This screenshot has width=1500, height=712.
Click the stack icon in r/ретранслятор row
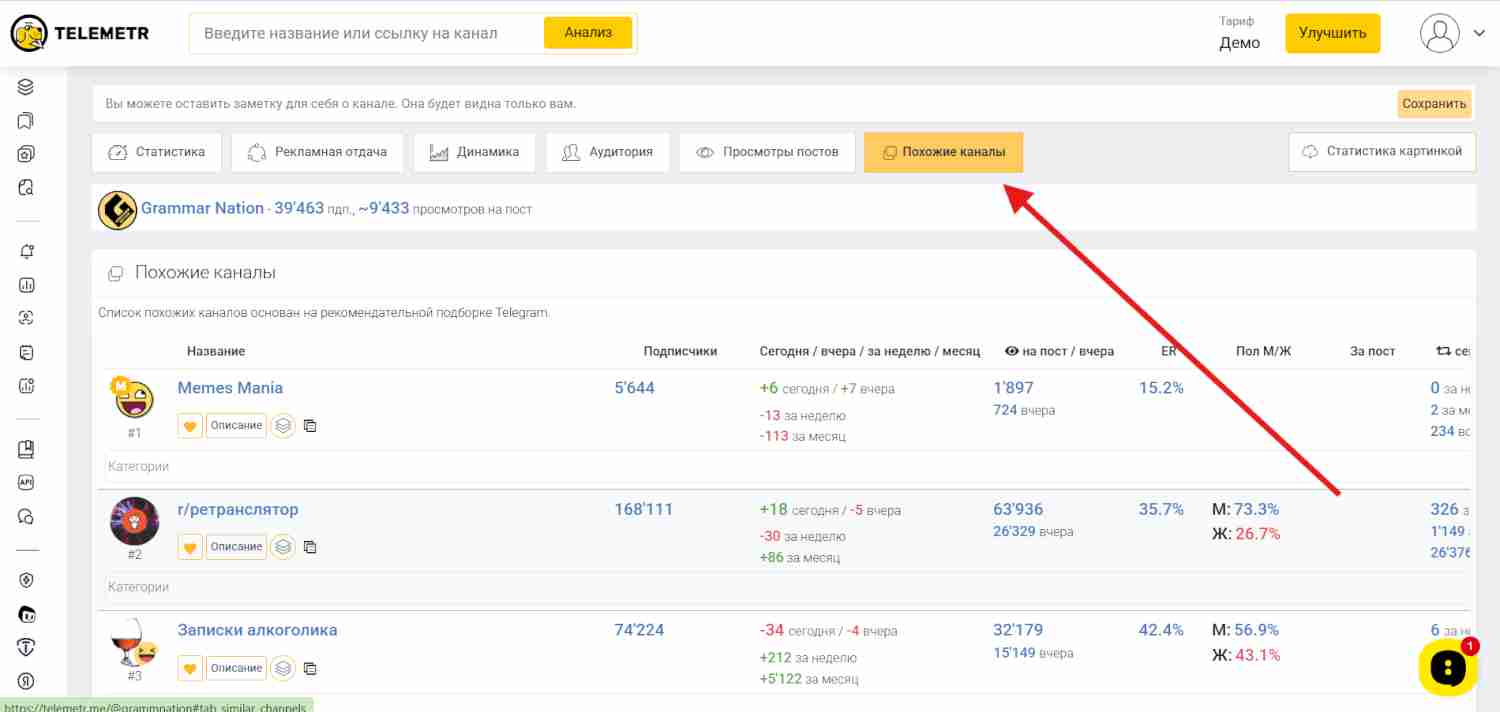click(283, 547)
